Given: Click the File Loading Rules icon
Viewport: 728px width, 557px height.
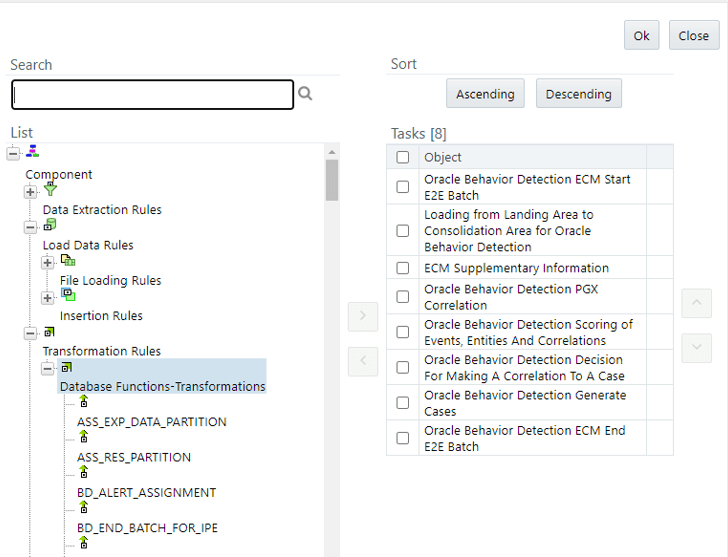Looking at the screenshot, I should click(68, 260).
